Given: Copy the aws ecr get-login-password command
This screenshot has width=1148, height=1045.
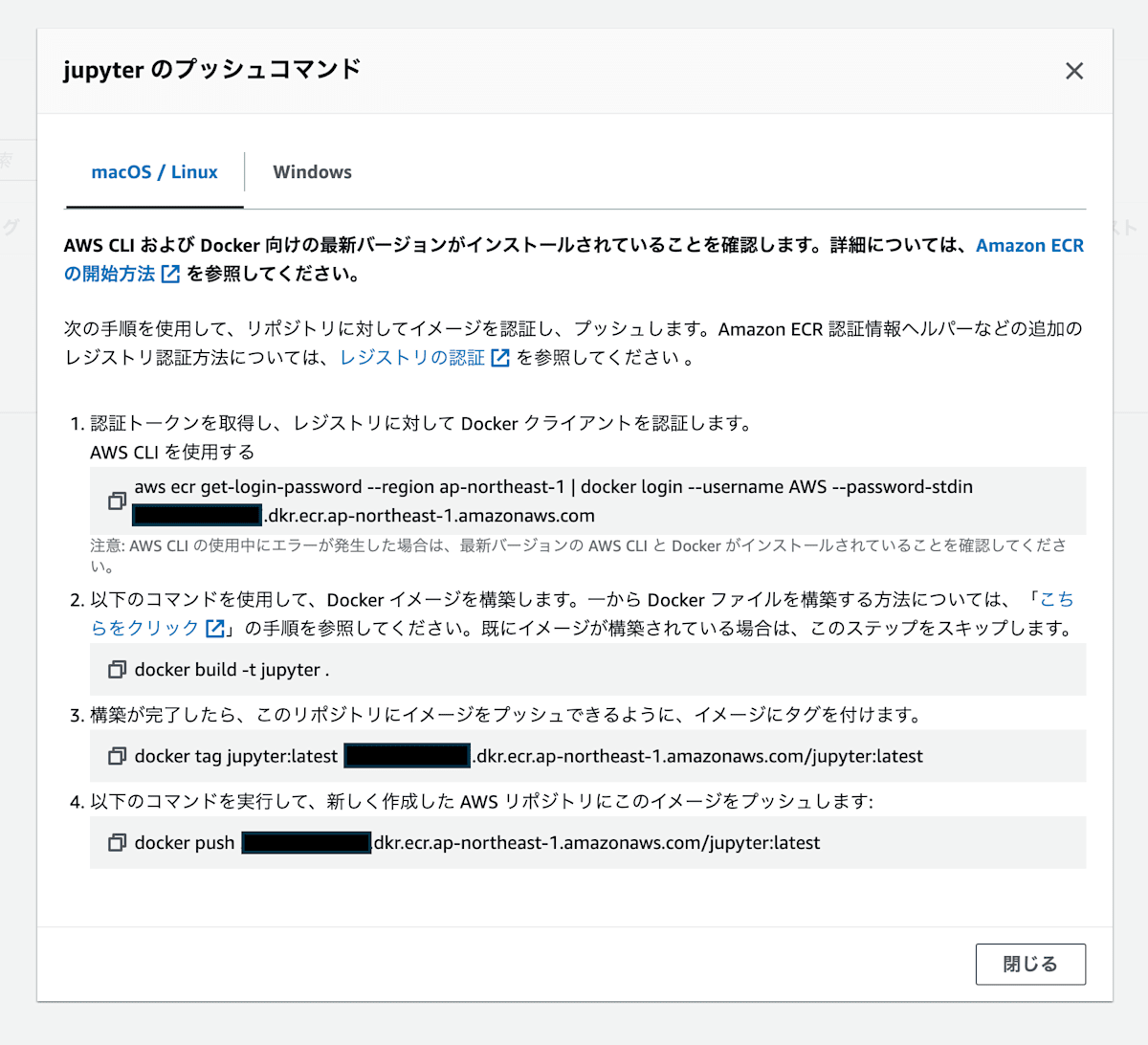Looking at the screenshot, I should pyautogui.click(x=117, y=500).
